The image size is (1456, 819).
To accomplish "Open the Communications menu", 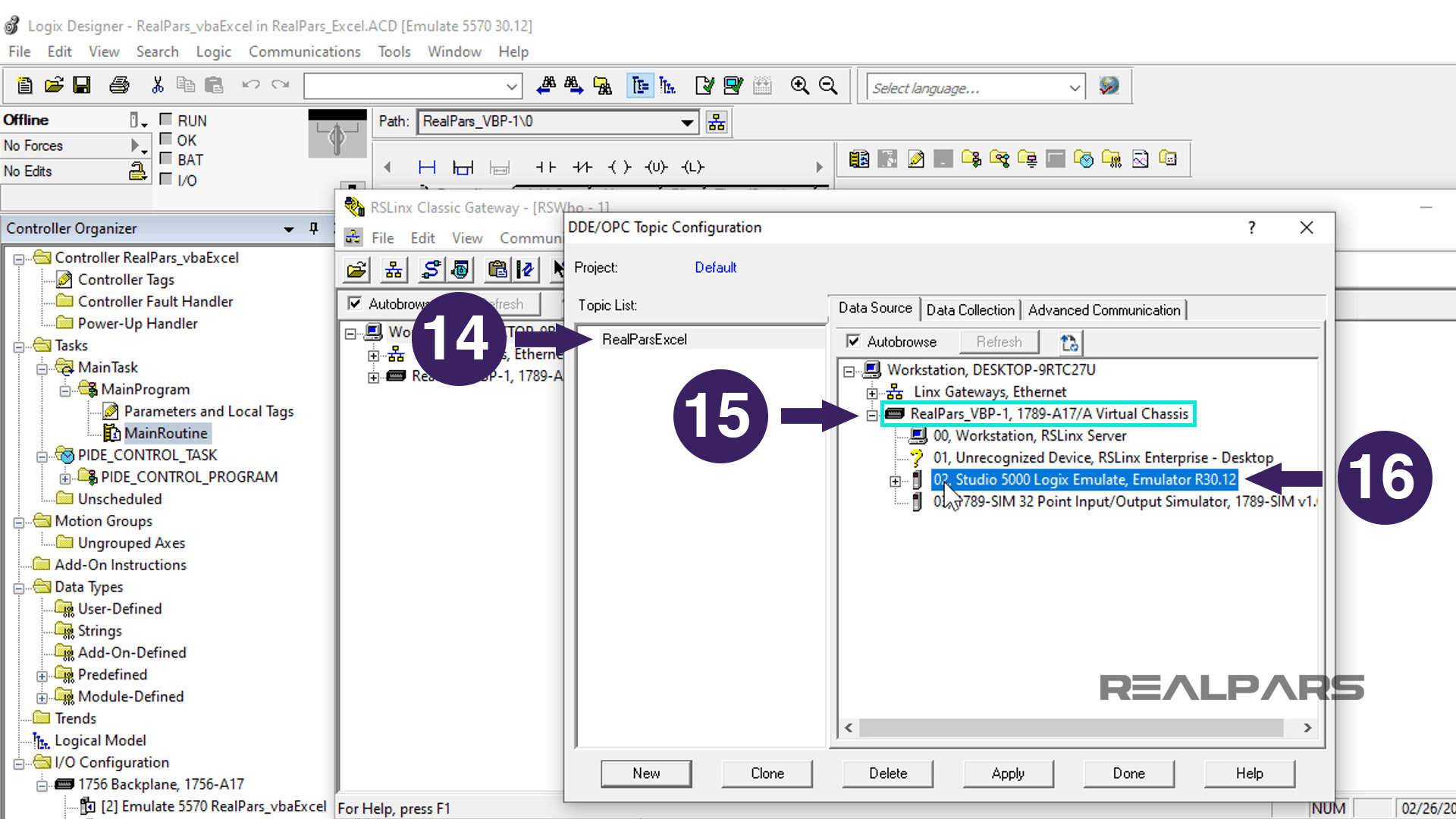I will click(x=304, y=52).
